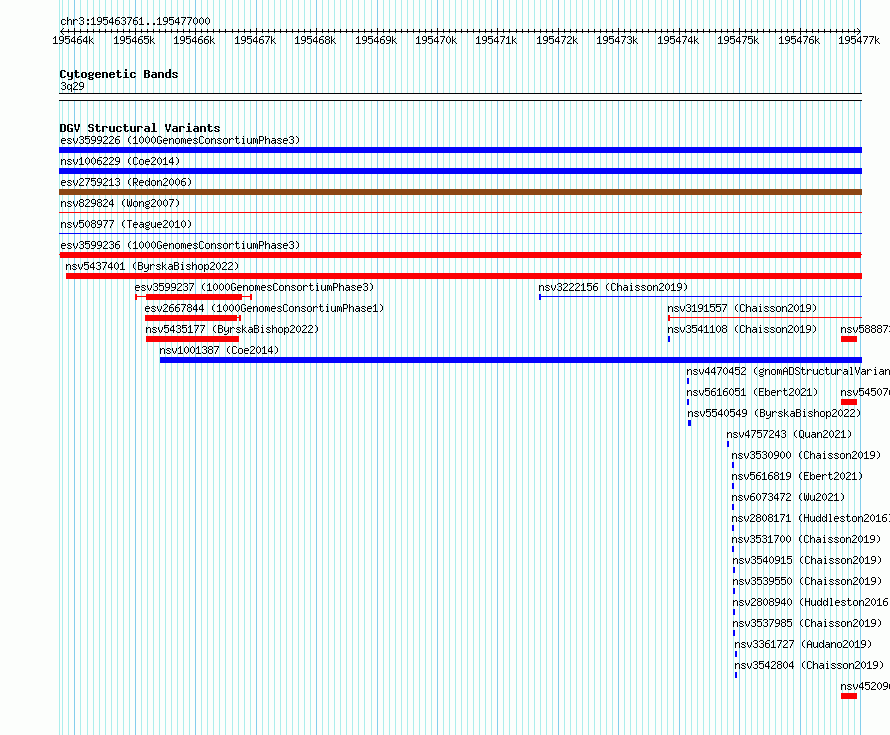Click the red bar under nsv5437401
Viewport: 890px width, 735px height.
pyautogui.click(x=464, y=276)
